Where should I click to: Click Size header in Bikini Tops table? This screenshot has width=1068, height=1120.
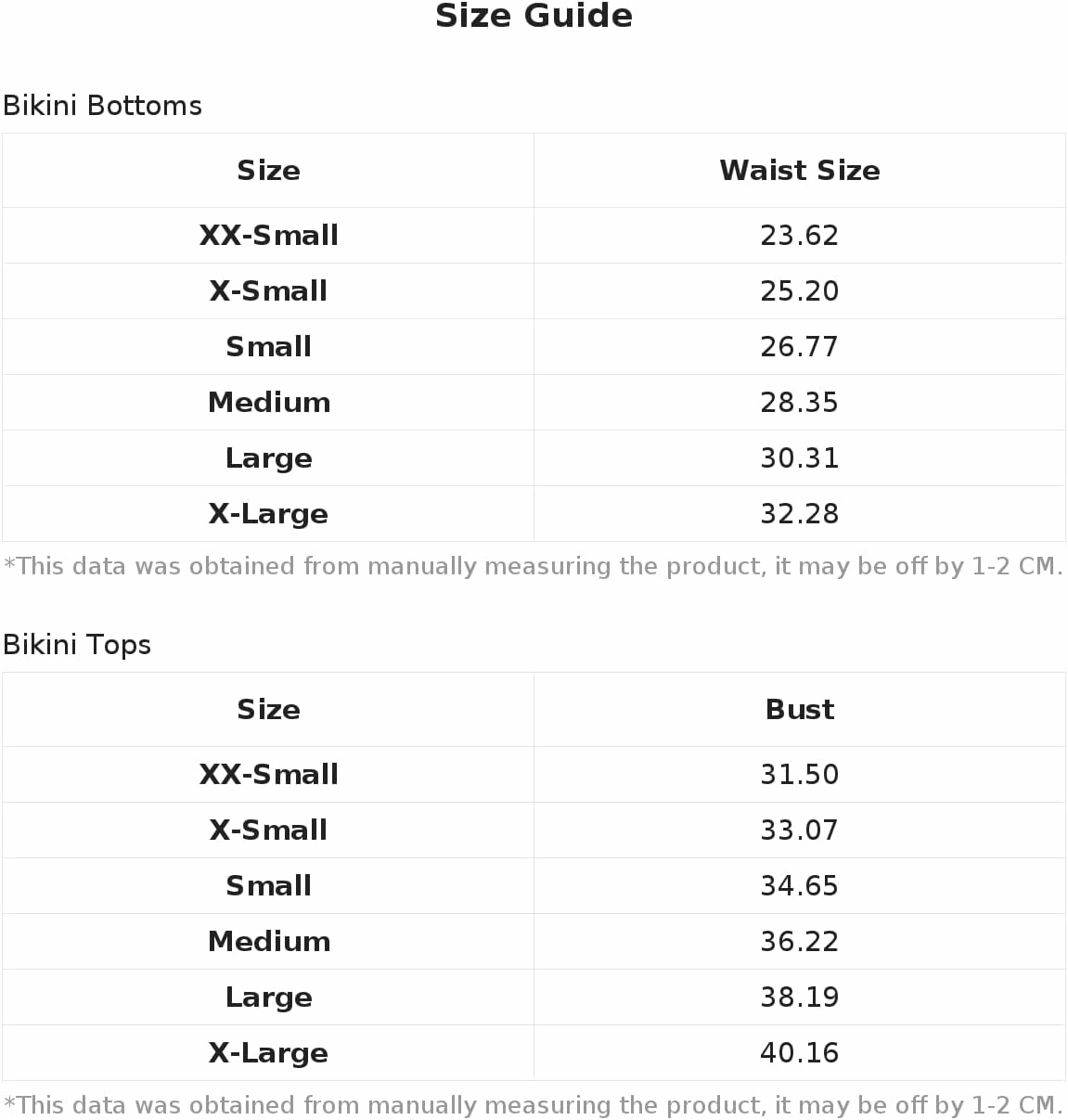[268, 710]
